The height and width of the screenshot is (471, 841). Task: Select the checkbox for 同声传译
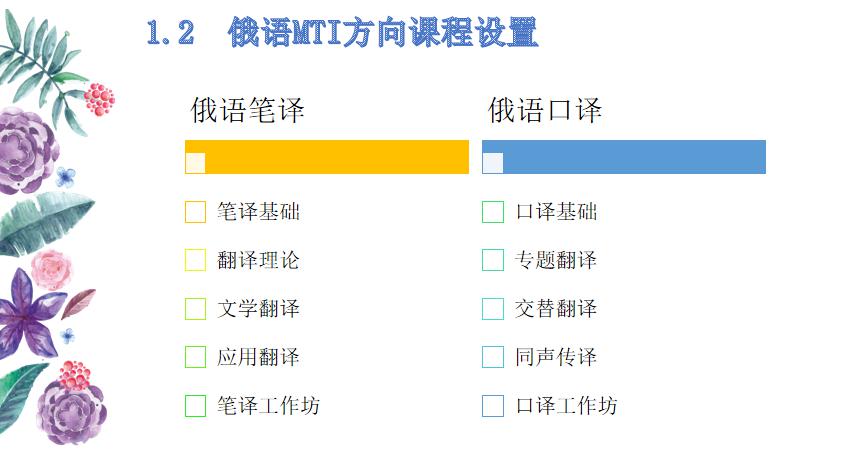(493, 357)
